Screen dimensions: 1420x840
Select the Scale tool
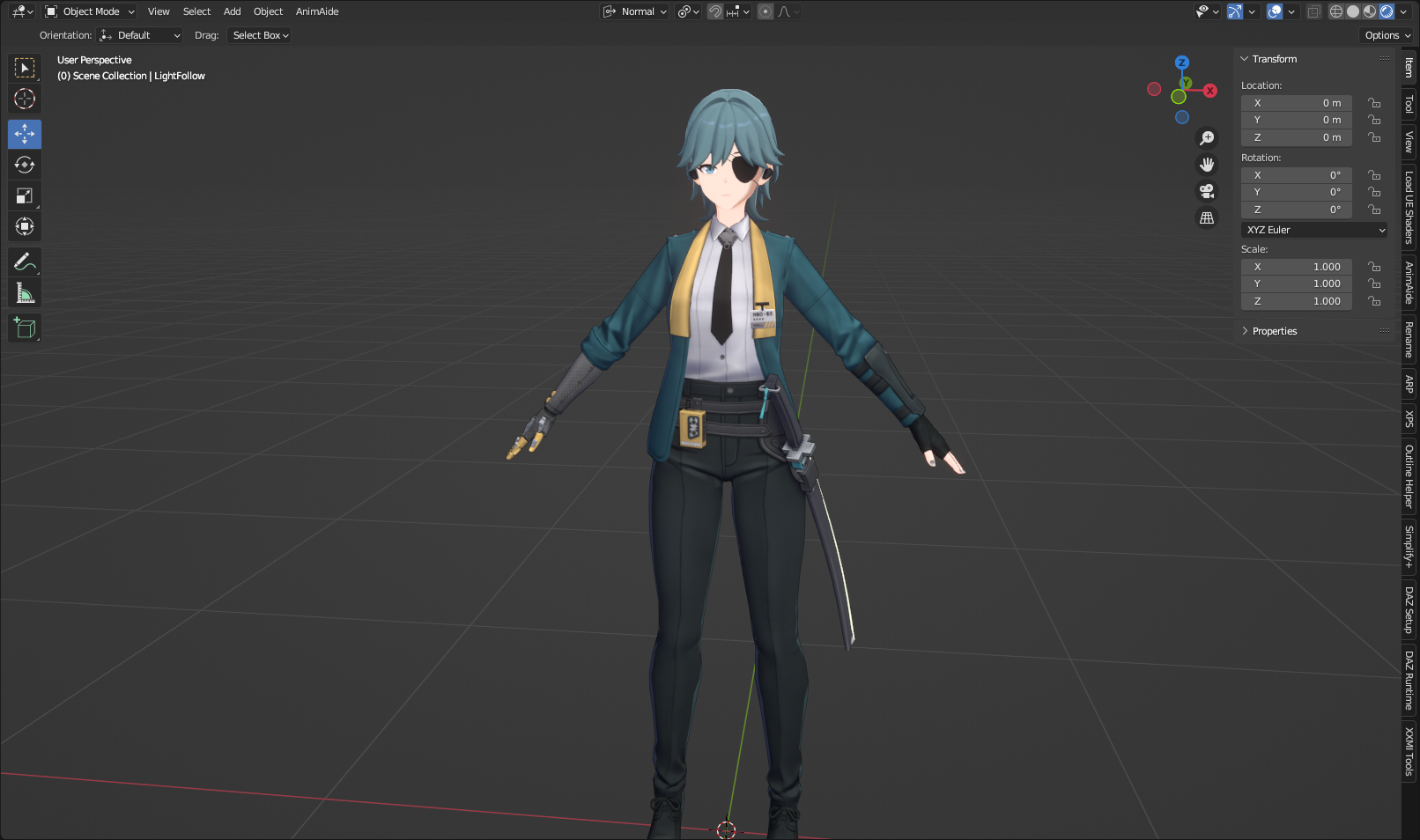click(x=25, y=195)
